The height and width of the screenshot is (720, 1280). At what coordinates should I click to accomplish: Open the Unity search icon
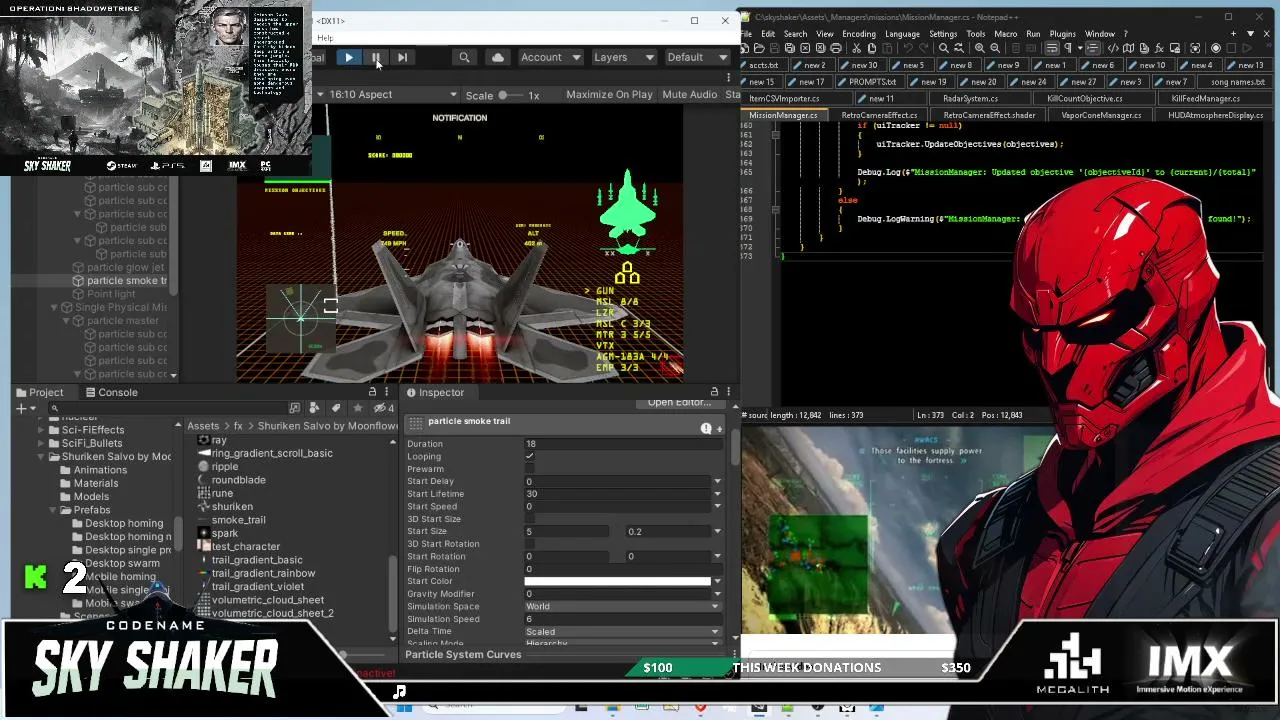464,58
